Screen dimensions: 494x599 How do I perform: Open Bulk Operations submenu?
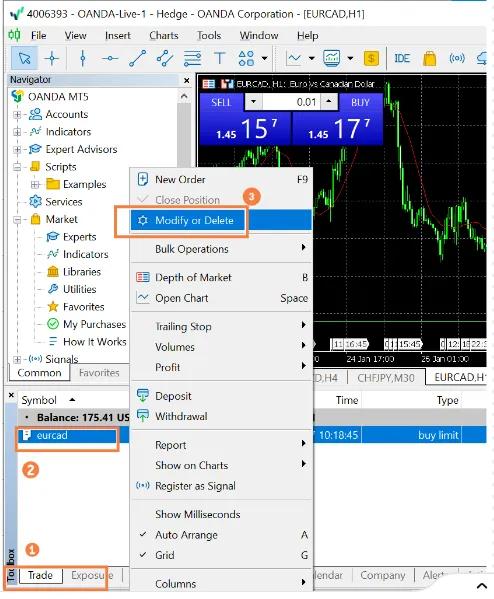coord(222,249)
